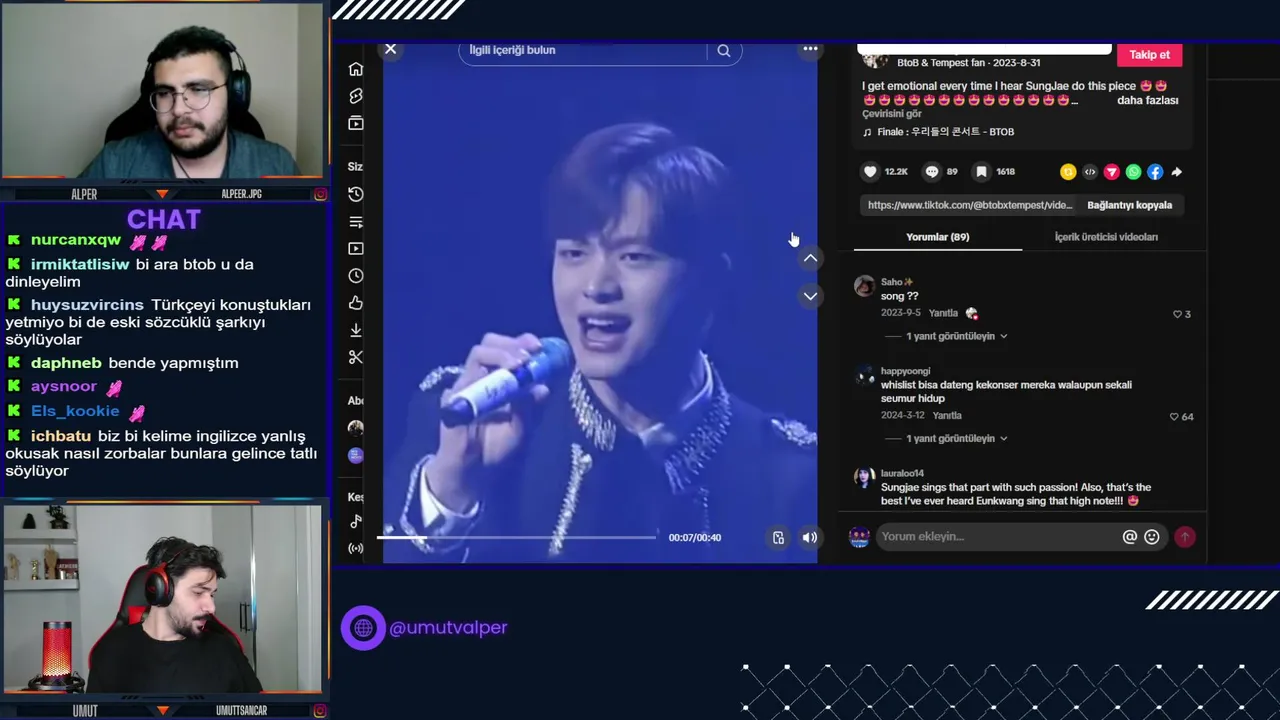Click the red send-to-friends icon
The height and width of the screenshot is (720, 1280).
pyautogui.click(x=1111, y=172)
